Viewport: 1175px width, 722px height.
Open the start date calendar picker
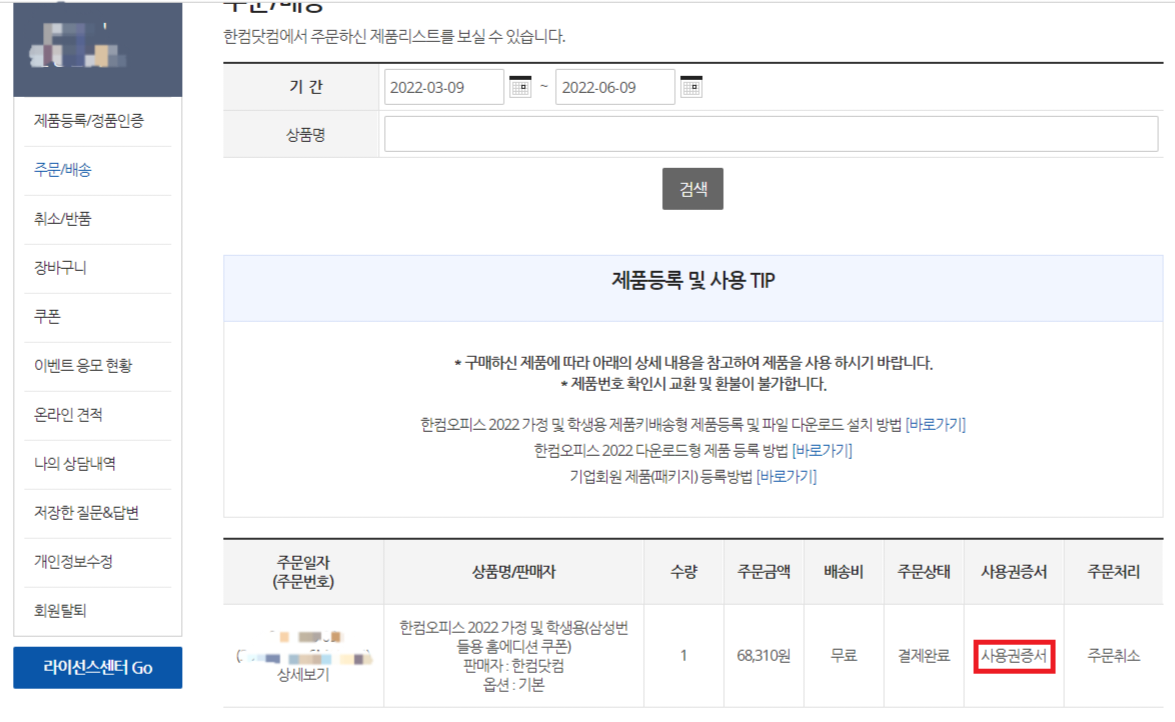click(x=520, y=86)
